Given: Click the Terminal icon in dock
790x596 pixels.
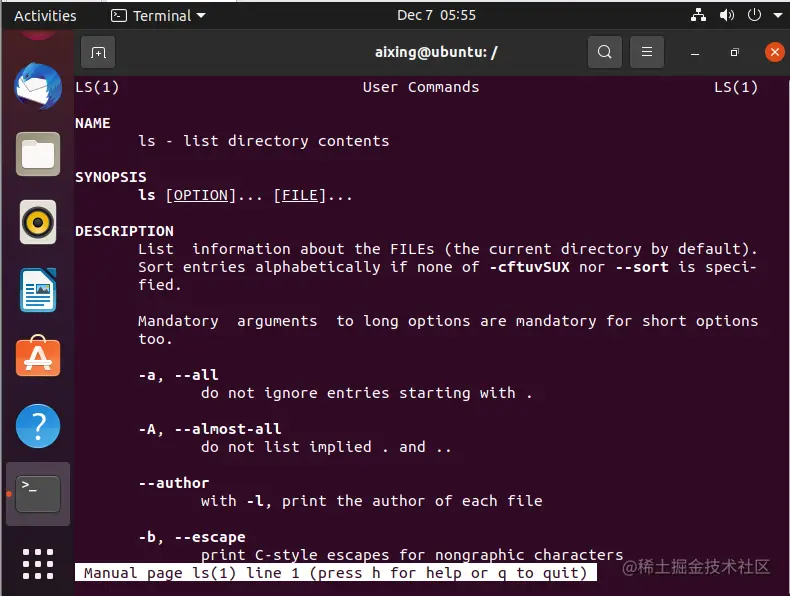Looking at the screenshot, I should (x=38, y=494).
